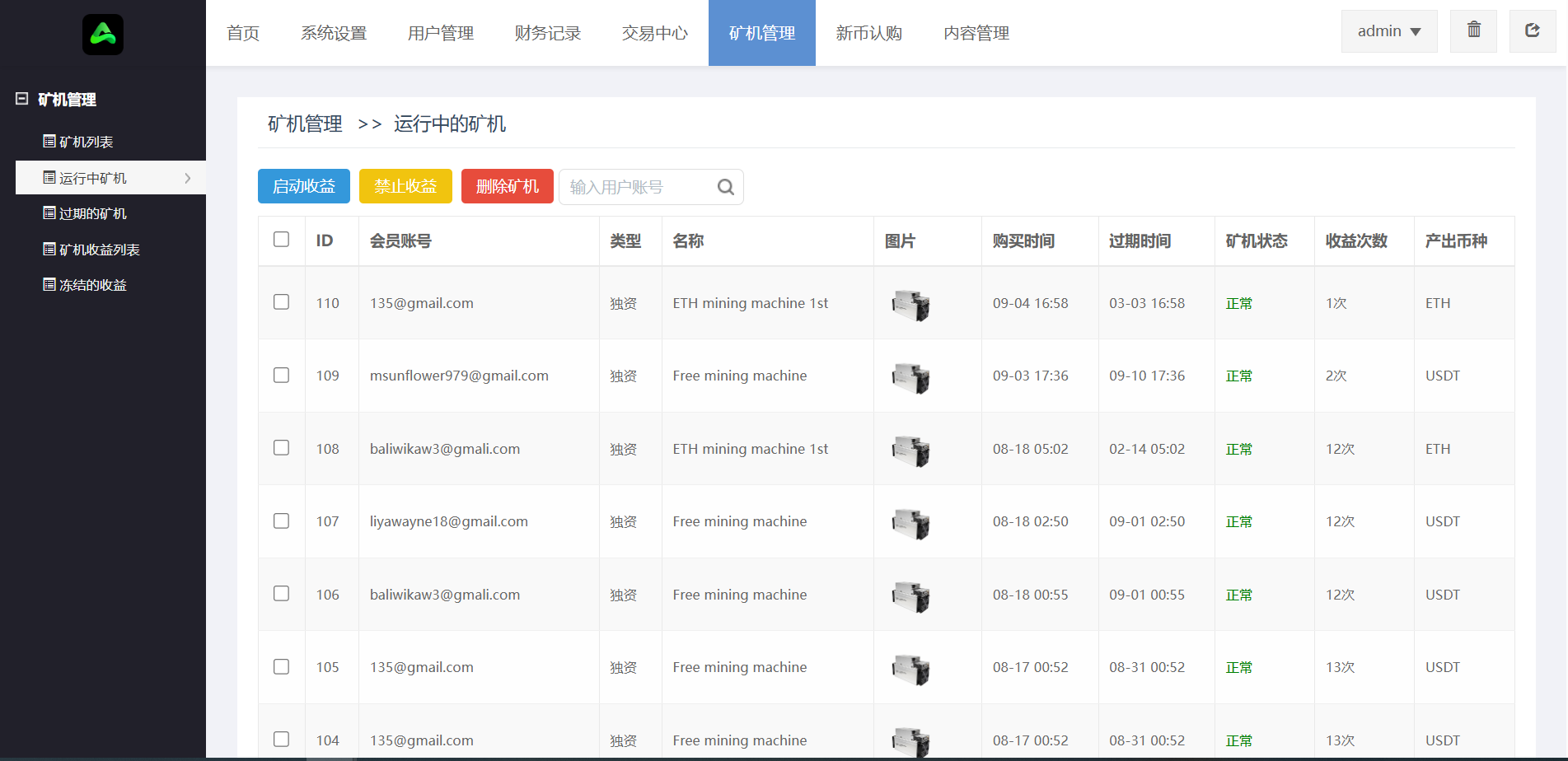Focus the 输入用户账号 search field

point(636,187)
